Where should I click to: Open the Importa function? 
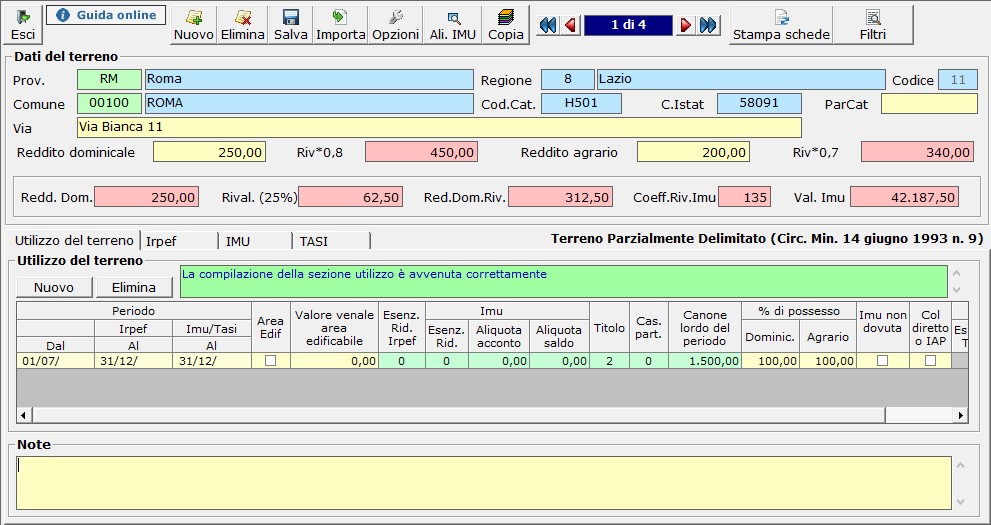[340, 24]
